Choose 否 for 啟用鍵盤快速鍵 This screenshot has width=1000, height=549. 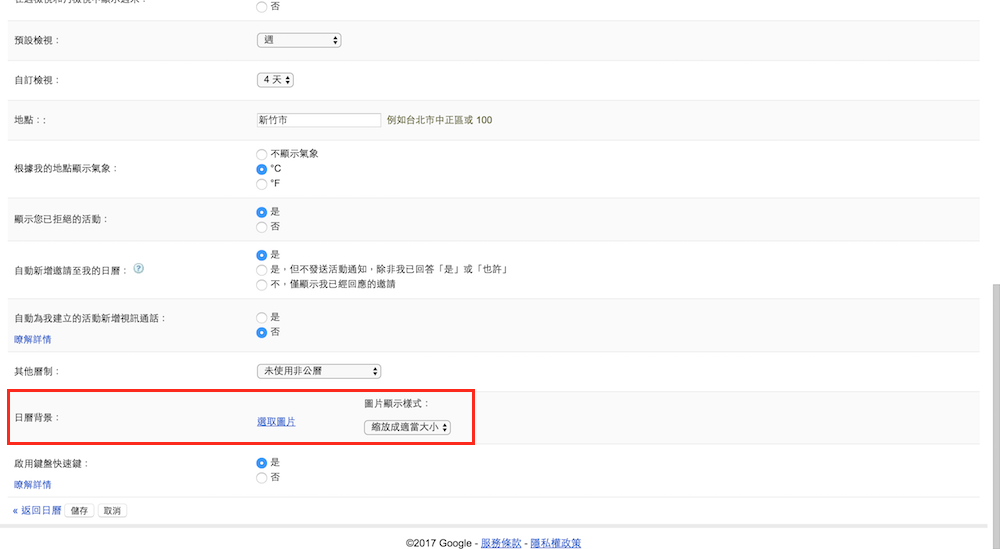262,478
